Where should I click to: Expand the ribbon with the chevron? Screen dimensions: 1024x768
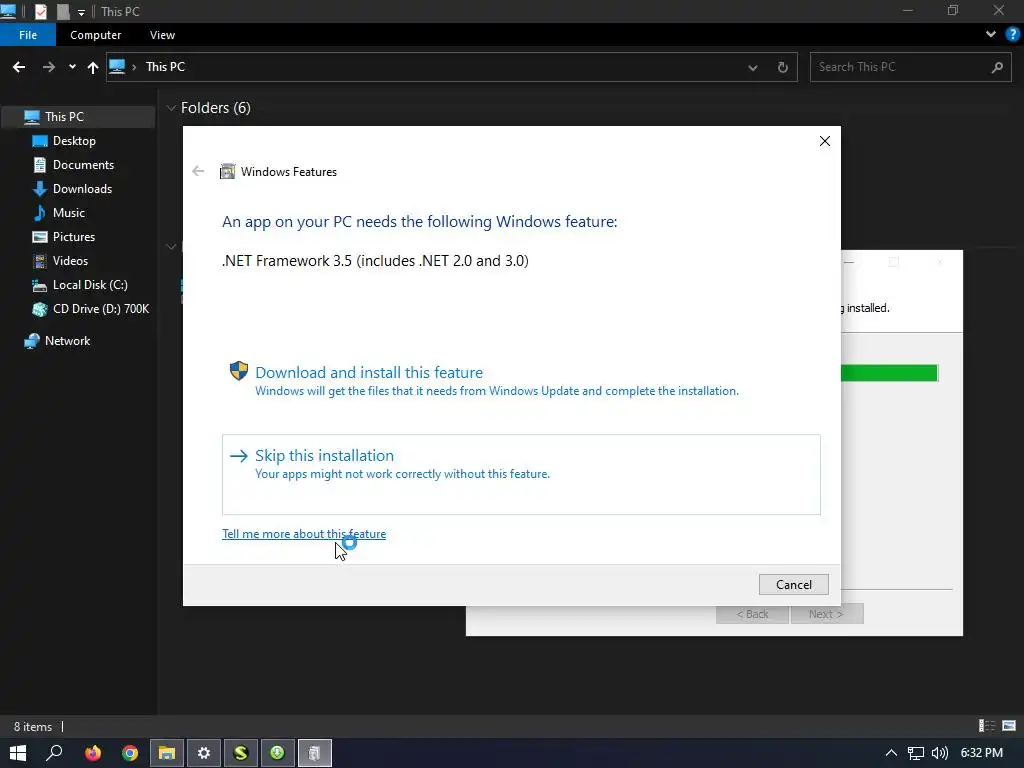(x=991, y=34)
